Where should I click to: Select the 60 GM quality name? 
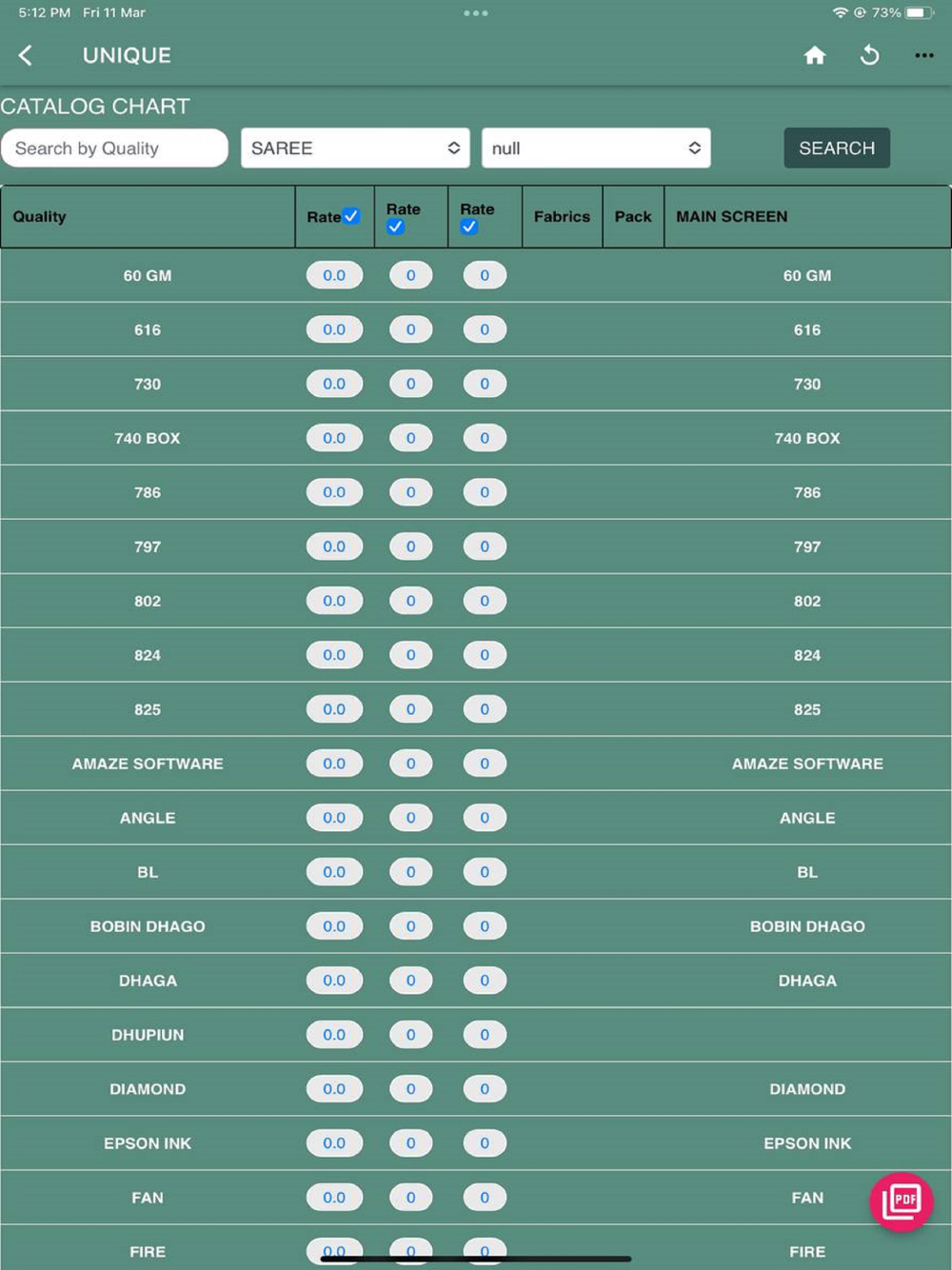[148, 275]
